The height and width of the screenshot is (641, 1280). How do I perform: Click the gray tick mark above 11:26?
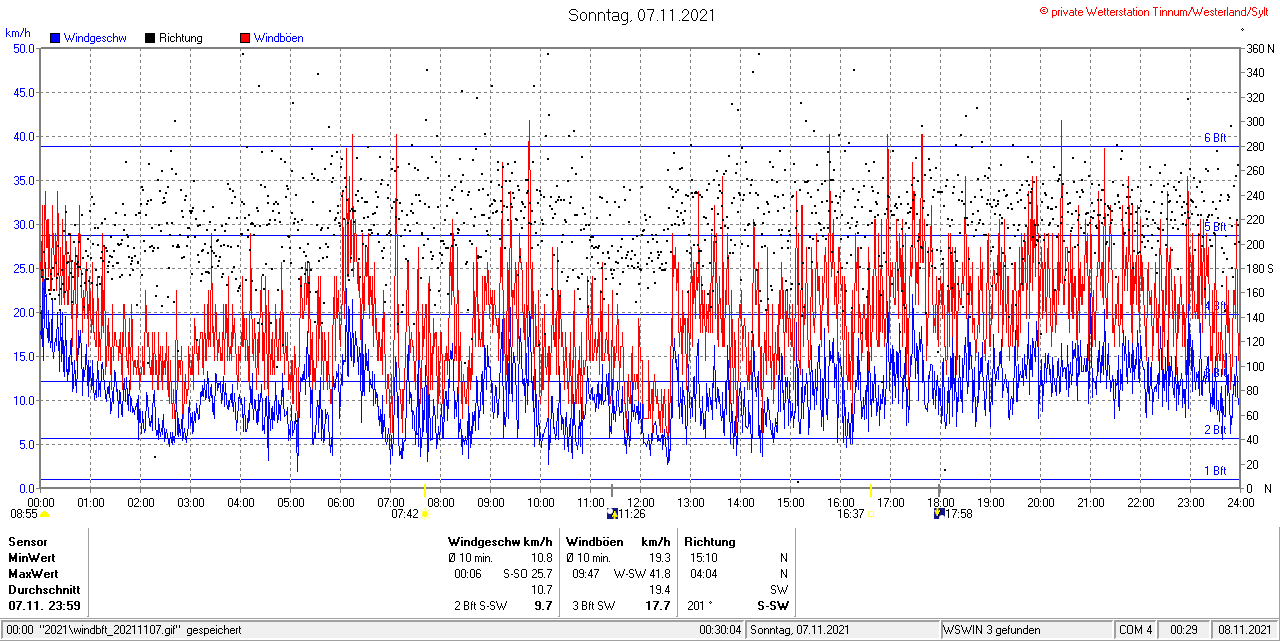612,491
